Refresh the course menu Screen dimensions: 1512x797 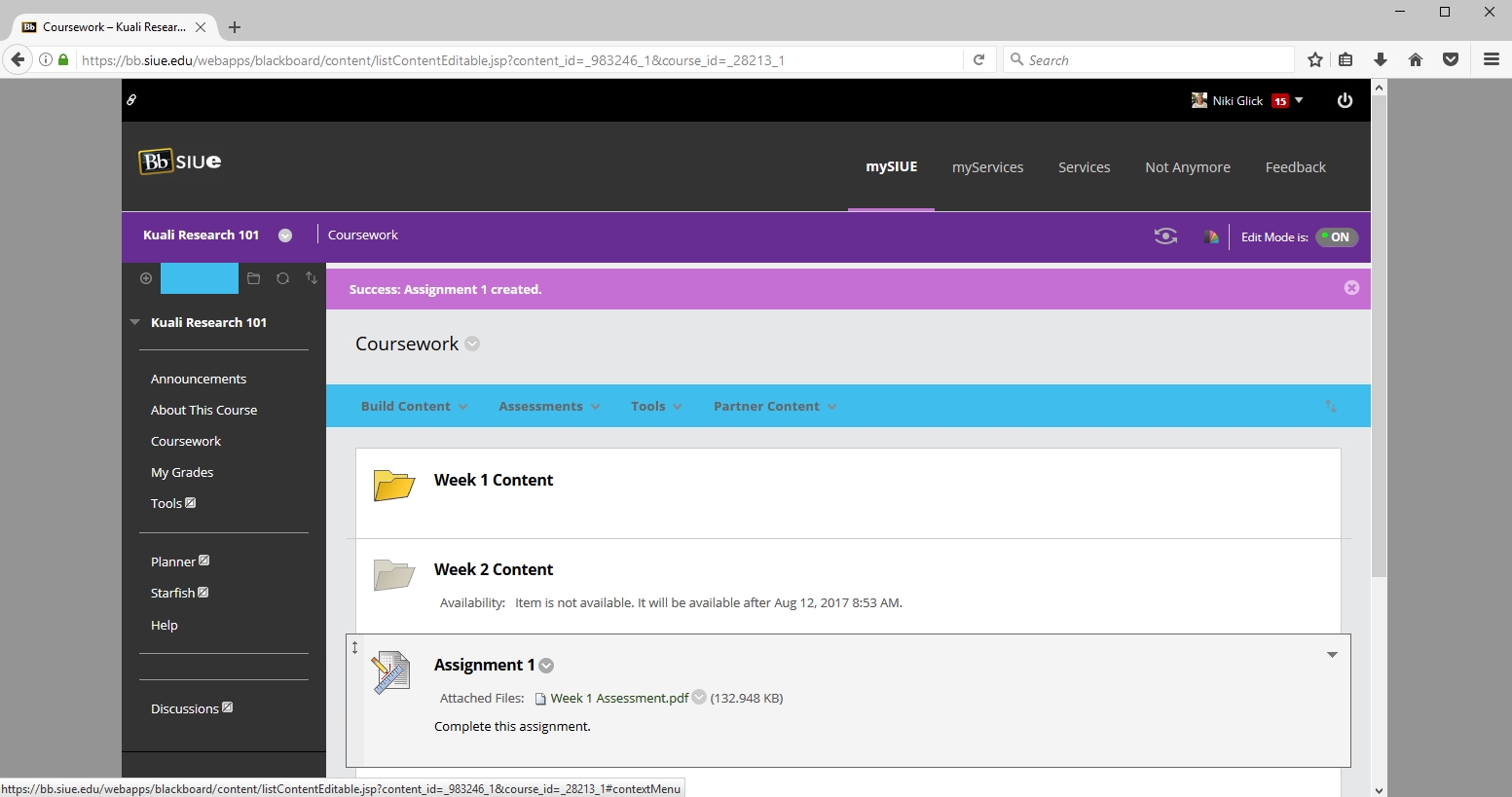pos(282,278)
